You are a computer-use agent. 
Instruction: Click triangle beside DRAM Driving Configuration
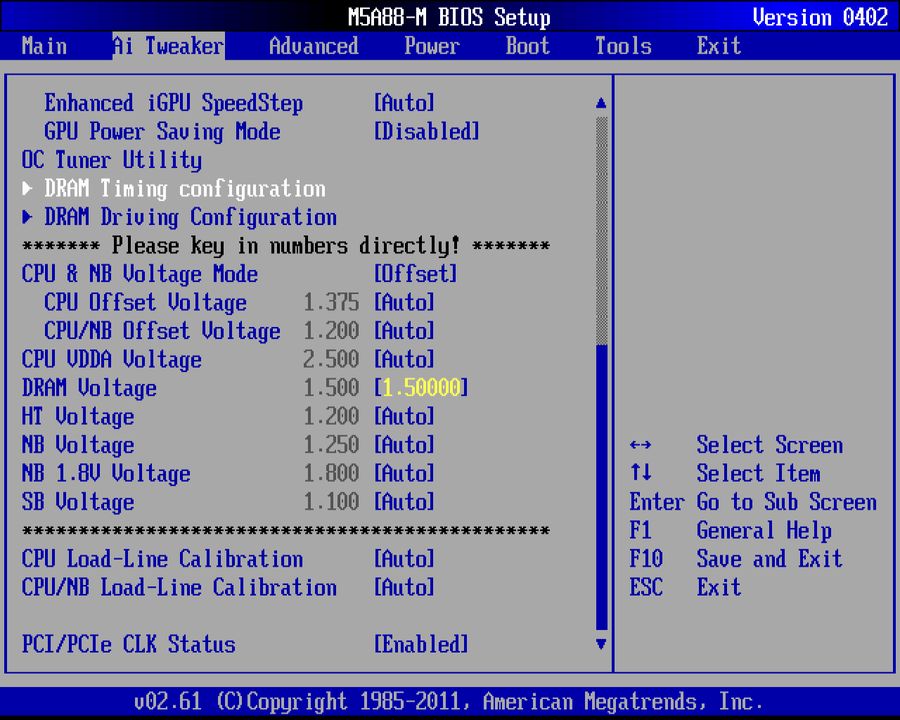pos(27,217)
